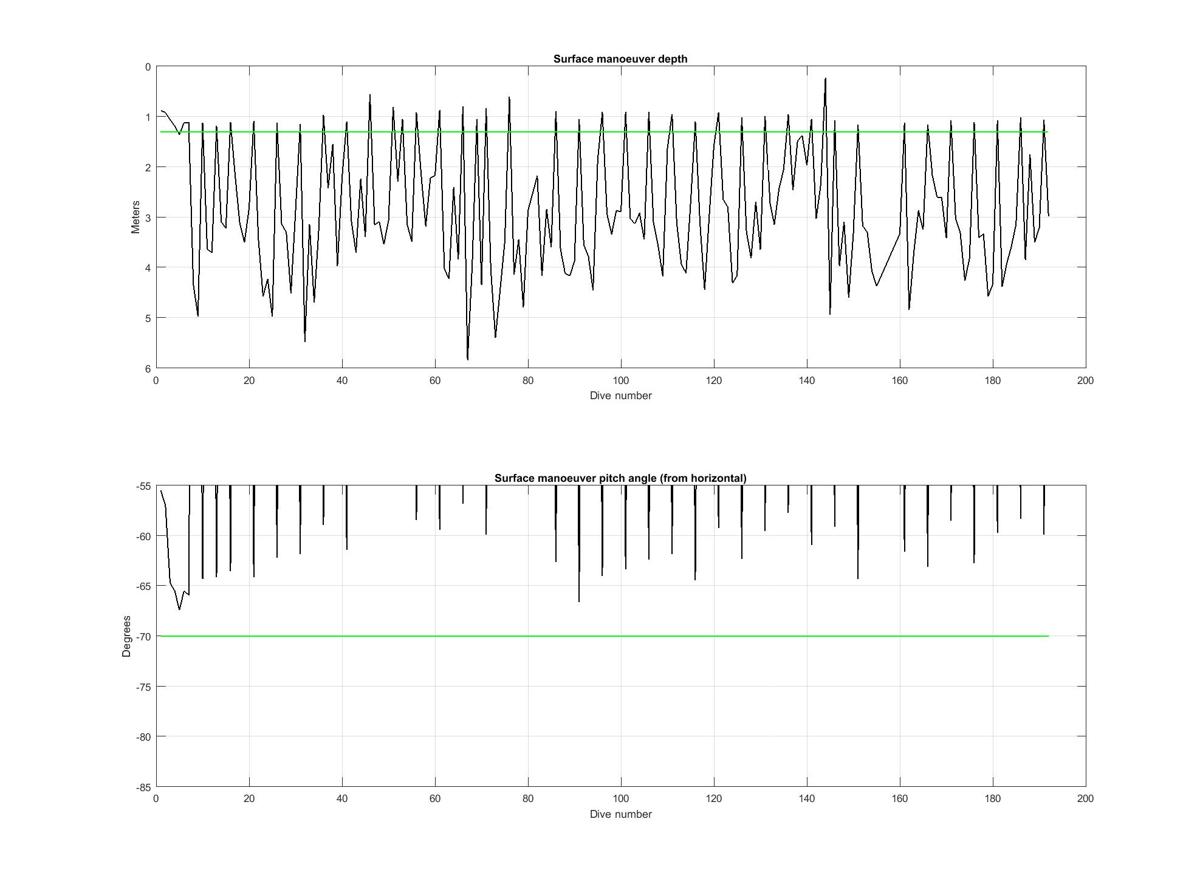
Task: Click the '-65' tick on Degrees axis
Action: tap(143, 586)
